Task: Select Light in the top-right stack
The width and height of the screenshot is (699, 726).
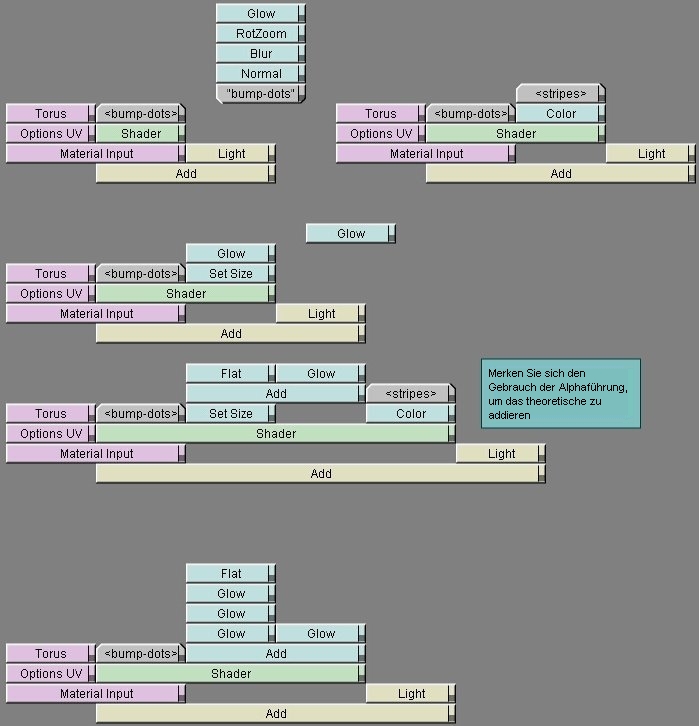Action: coord(651,153)
